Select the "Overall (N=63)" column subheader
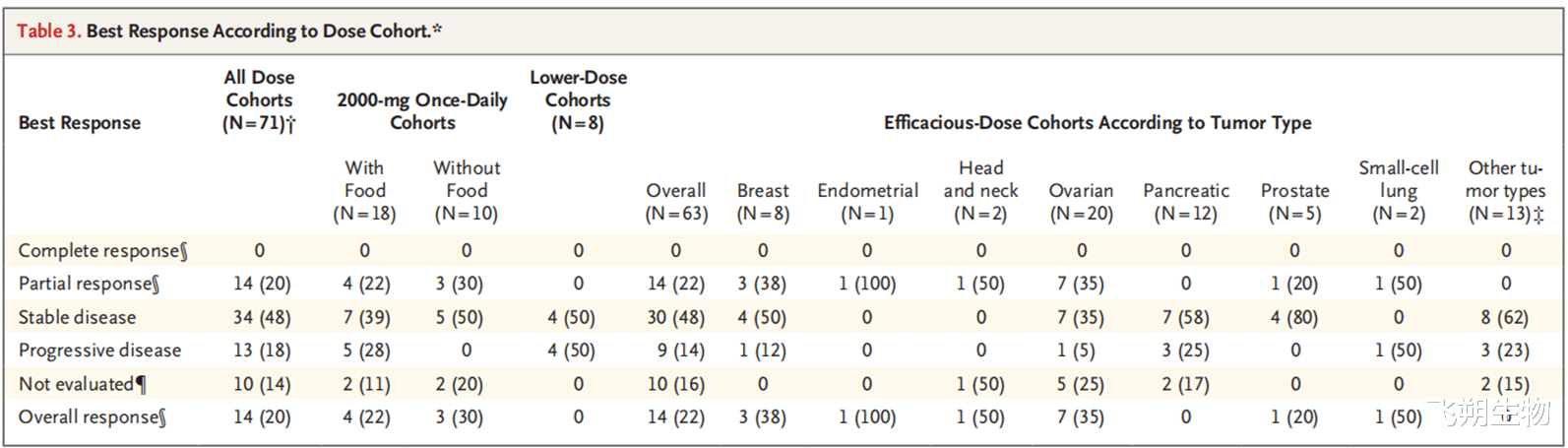 coord(676,202)
